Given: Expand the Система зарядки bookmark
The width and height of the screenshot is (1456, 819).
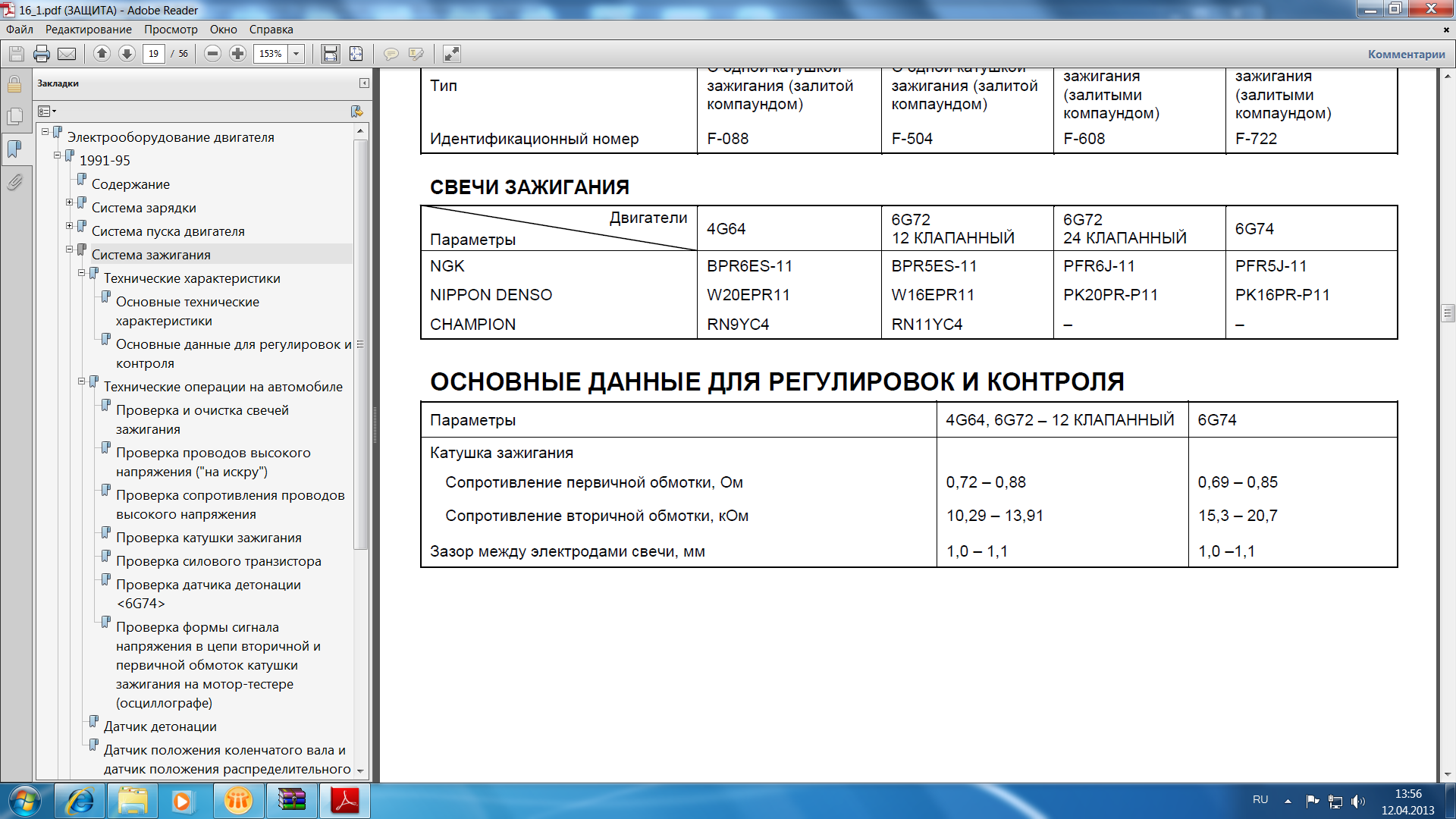Looking at the screenshot, I should click(69, 202).
